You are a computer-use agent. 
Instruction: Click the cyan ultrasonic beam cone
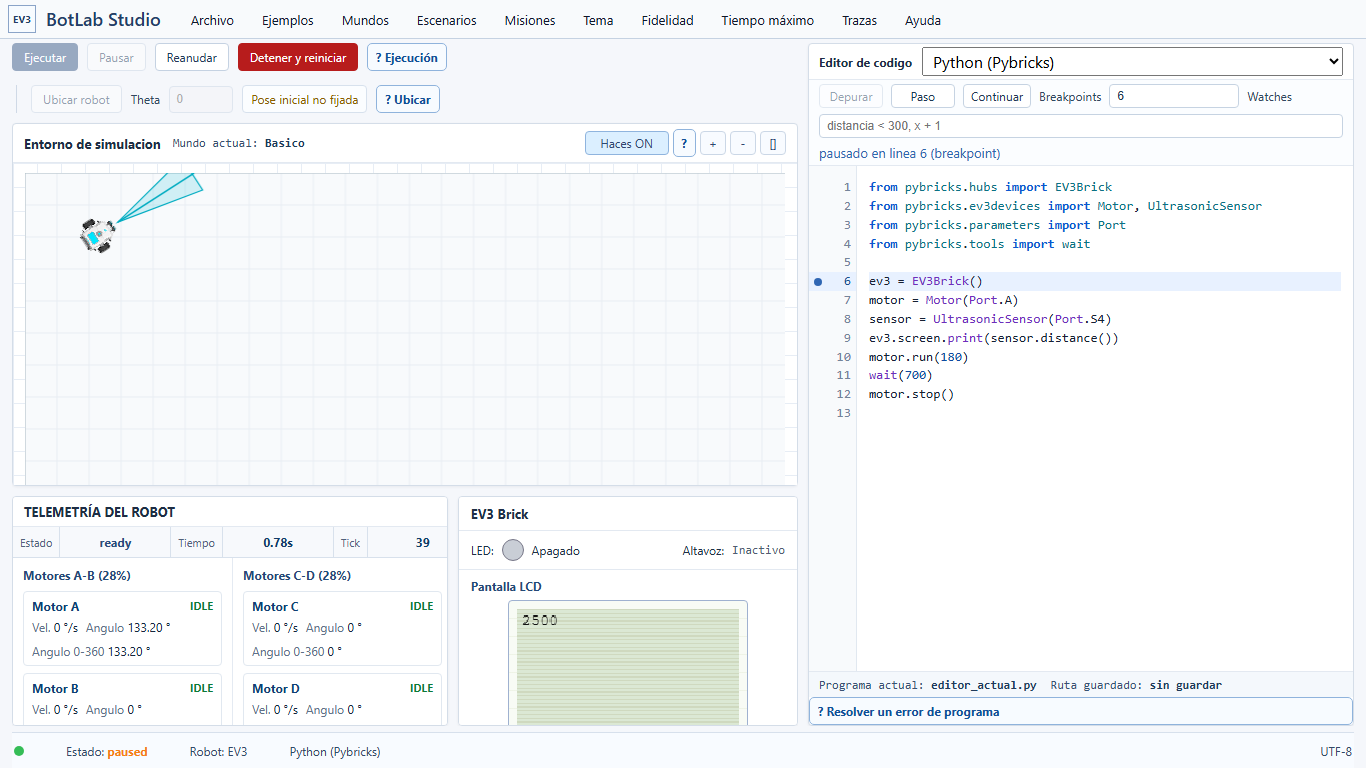tap(165, 196)
